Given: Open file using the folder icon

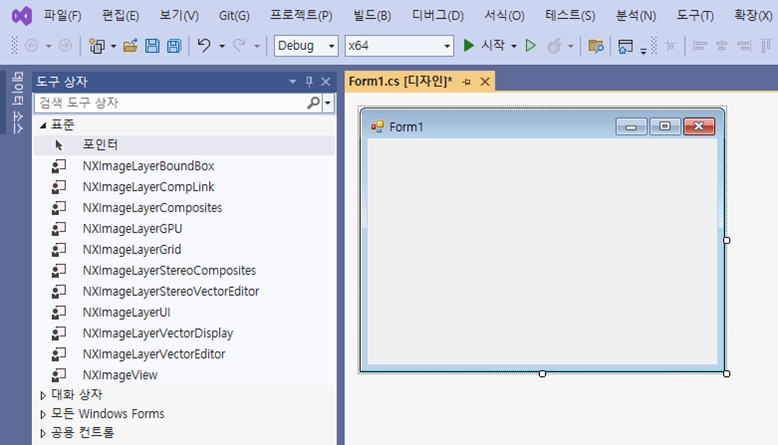Looking at the screenshot, I should point(130,46).
